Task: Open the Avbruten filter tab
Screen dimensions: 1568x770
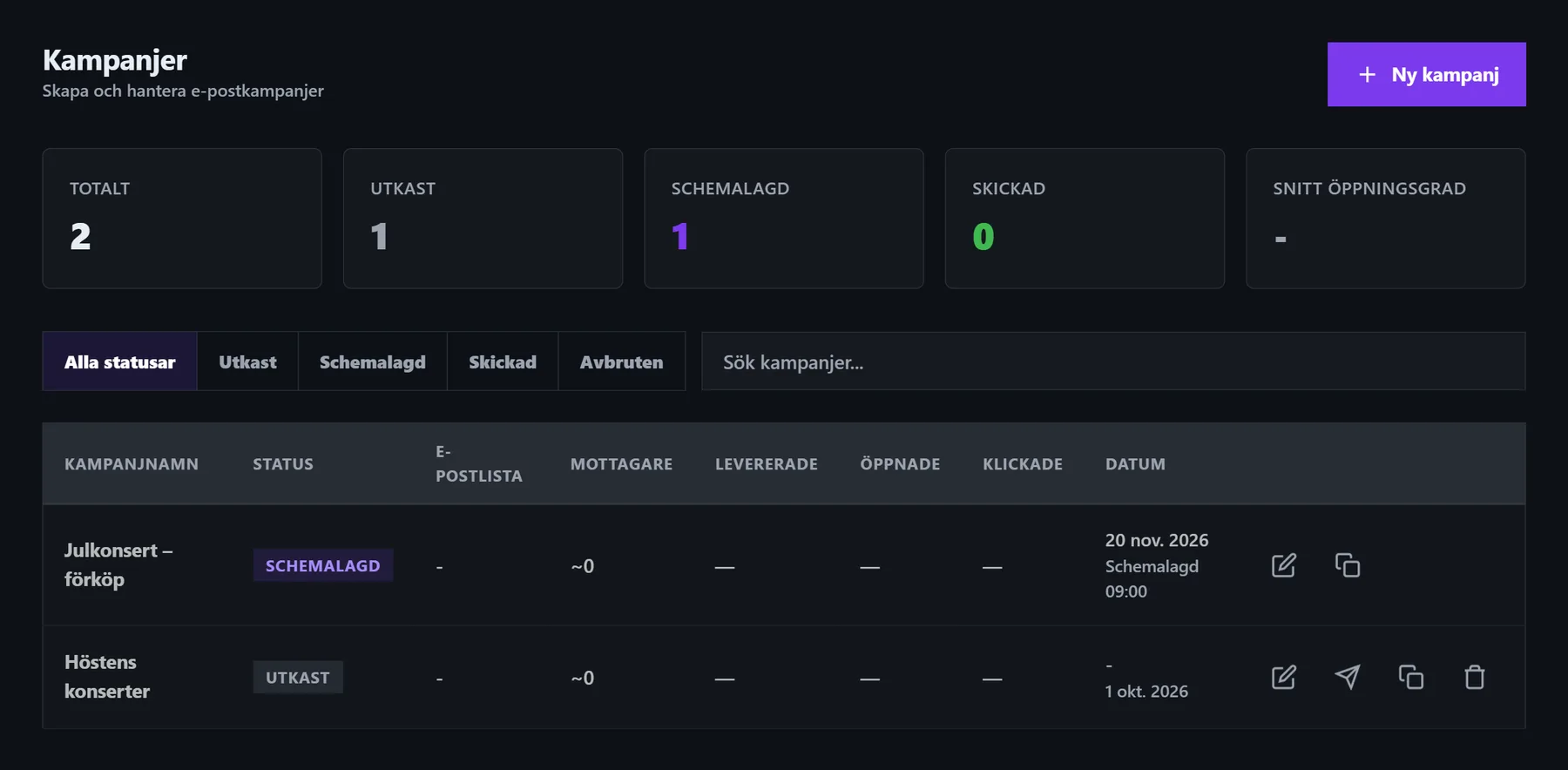Action: coord(622,361)
